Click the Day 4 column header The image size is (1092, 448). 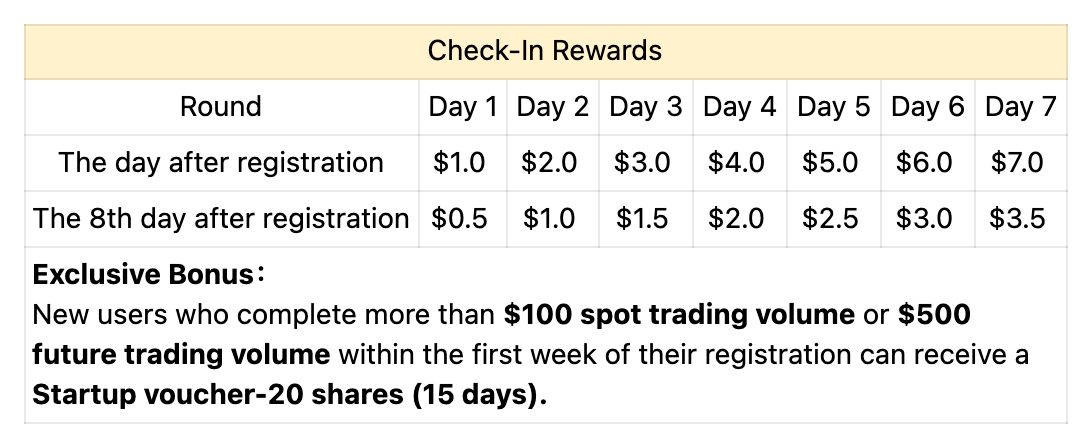coord(739,107)
